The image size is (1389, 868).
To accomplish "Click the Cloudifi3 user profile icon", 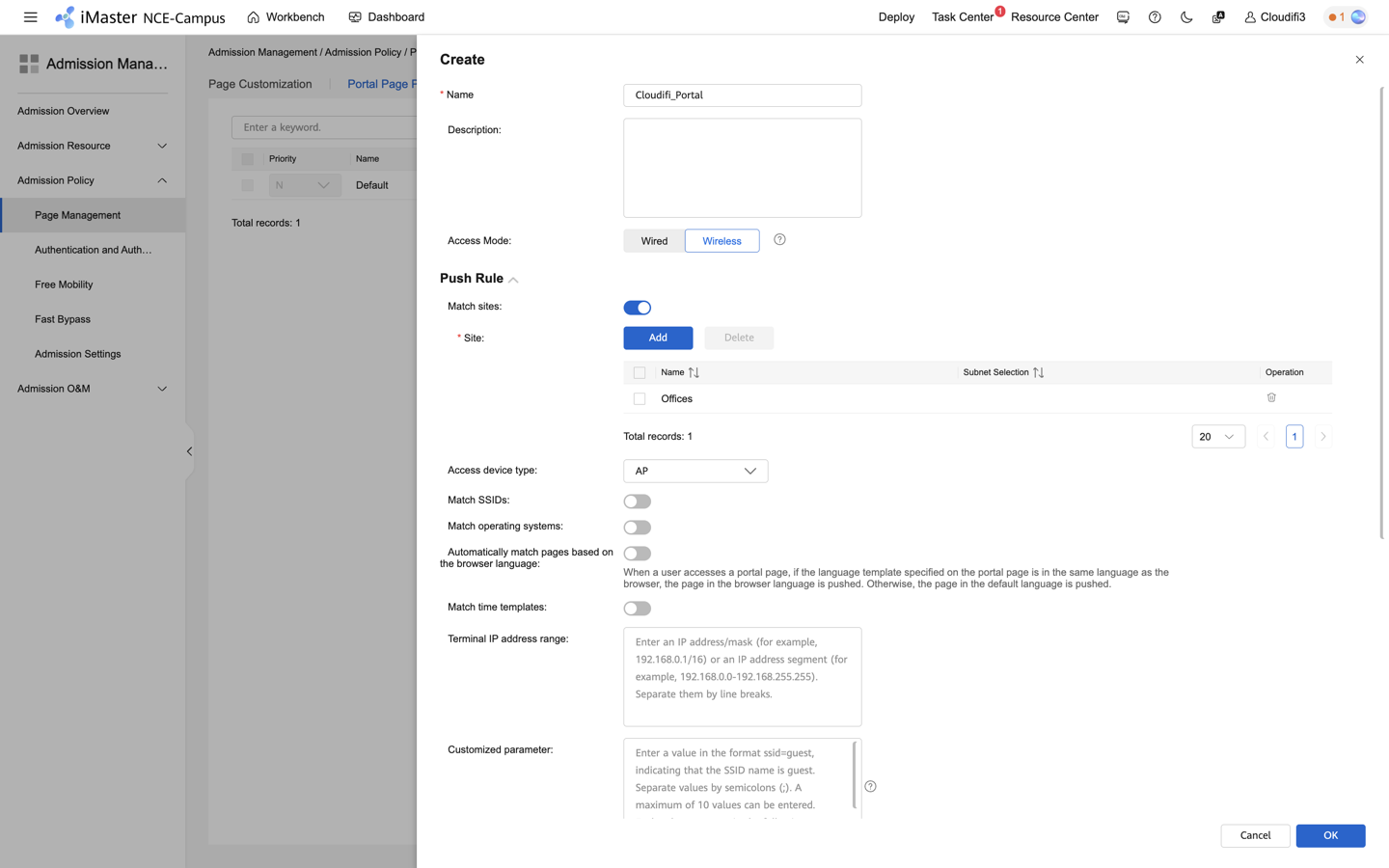I will click(1243, 16).
